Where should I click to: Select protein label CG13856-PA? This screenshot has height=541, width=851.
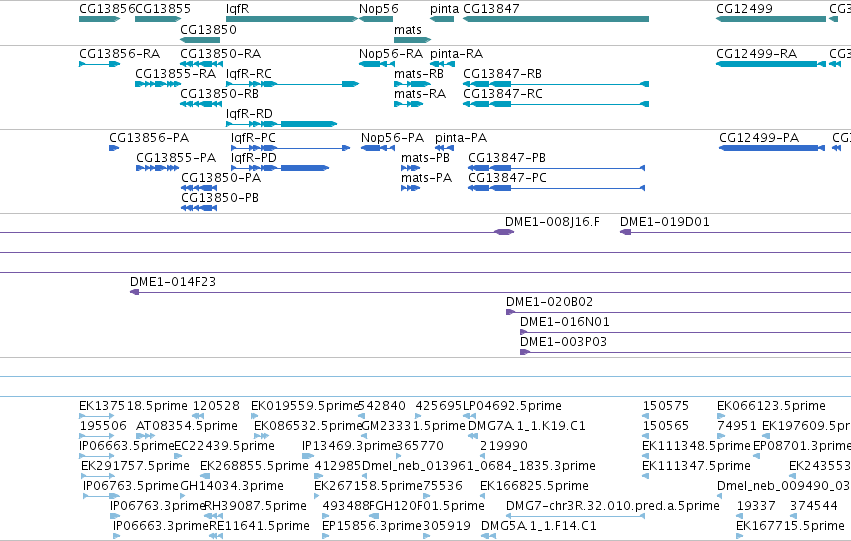(x=149, y=138)
